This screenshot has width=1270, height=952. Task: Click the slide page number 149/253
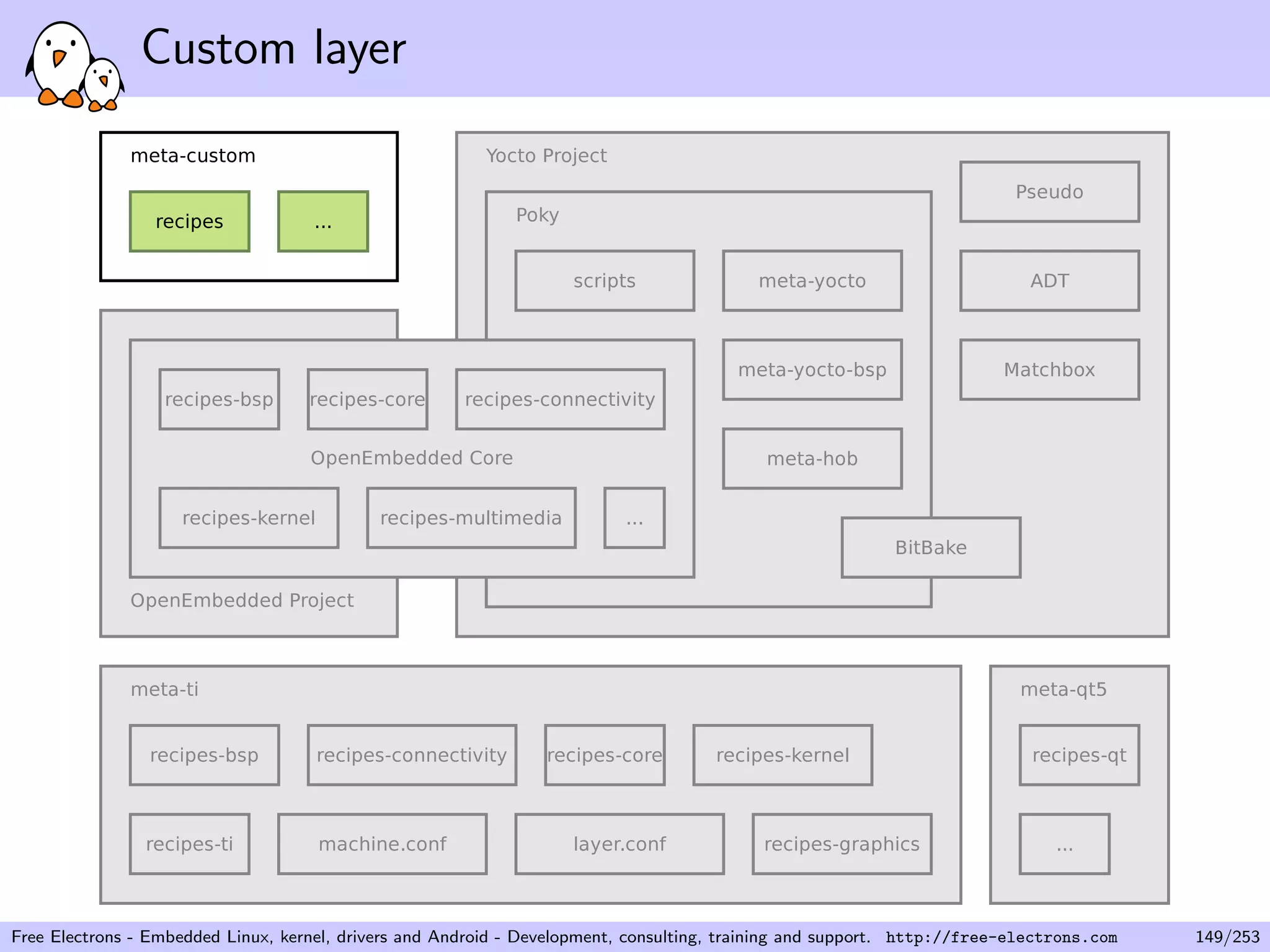tap(1227, 937)
